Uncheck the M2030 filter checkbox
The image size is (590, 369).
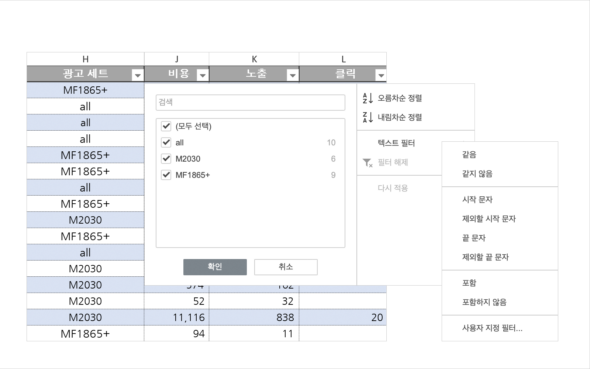coord(166,158)
